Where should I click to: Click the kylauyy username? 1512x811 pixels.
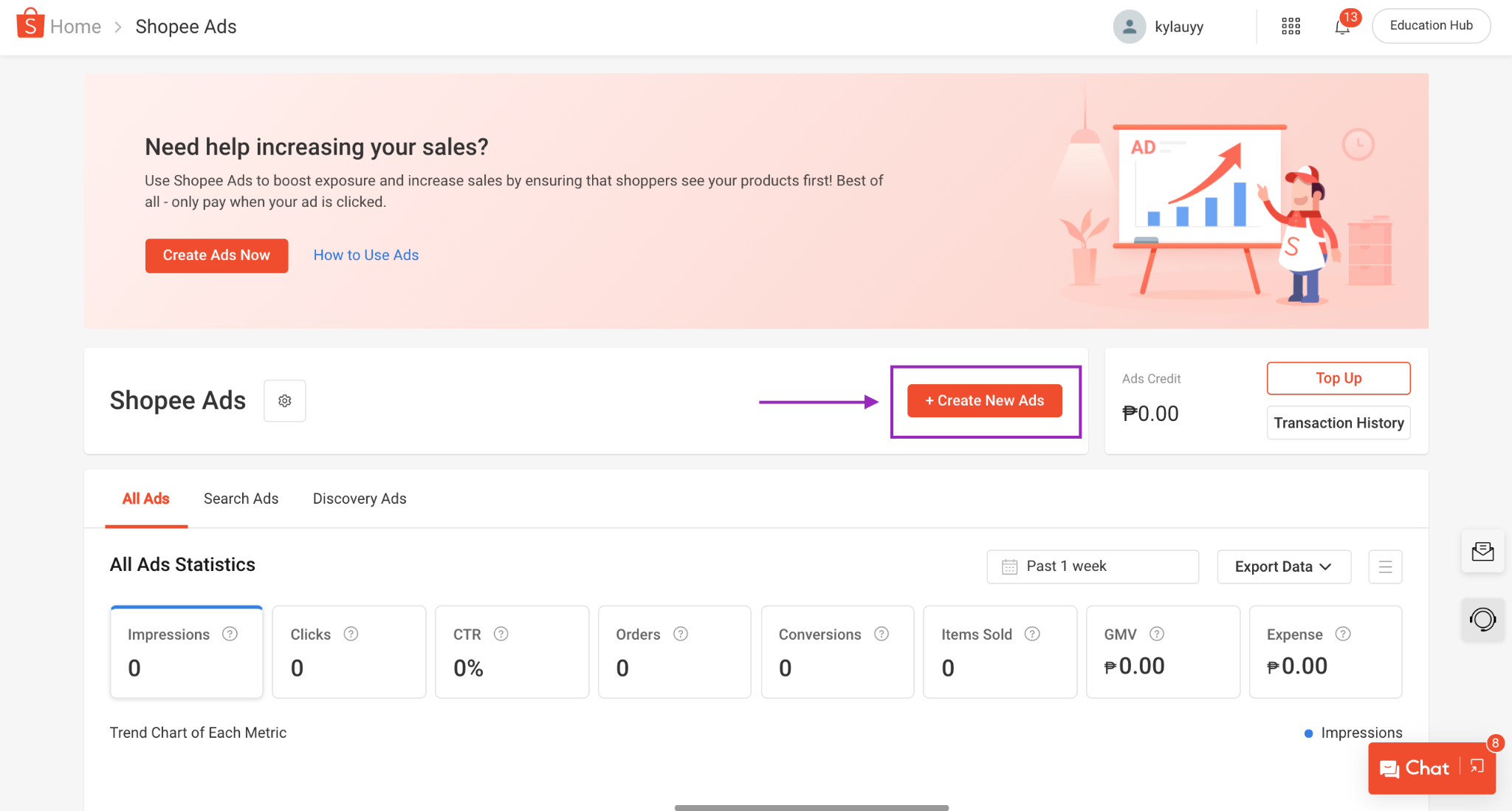[1179, 27]
